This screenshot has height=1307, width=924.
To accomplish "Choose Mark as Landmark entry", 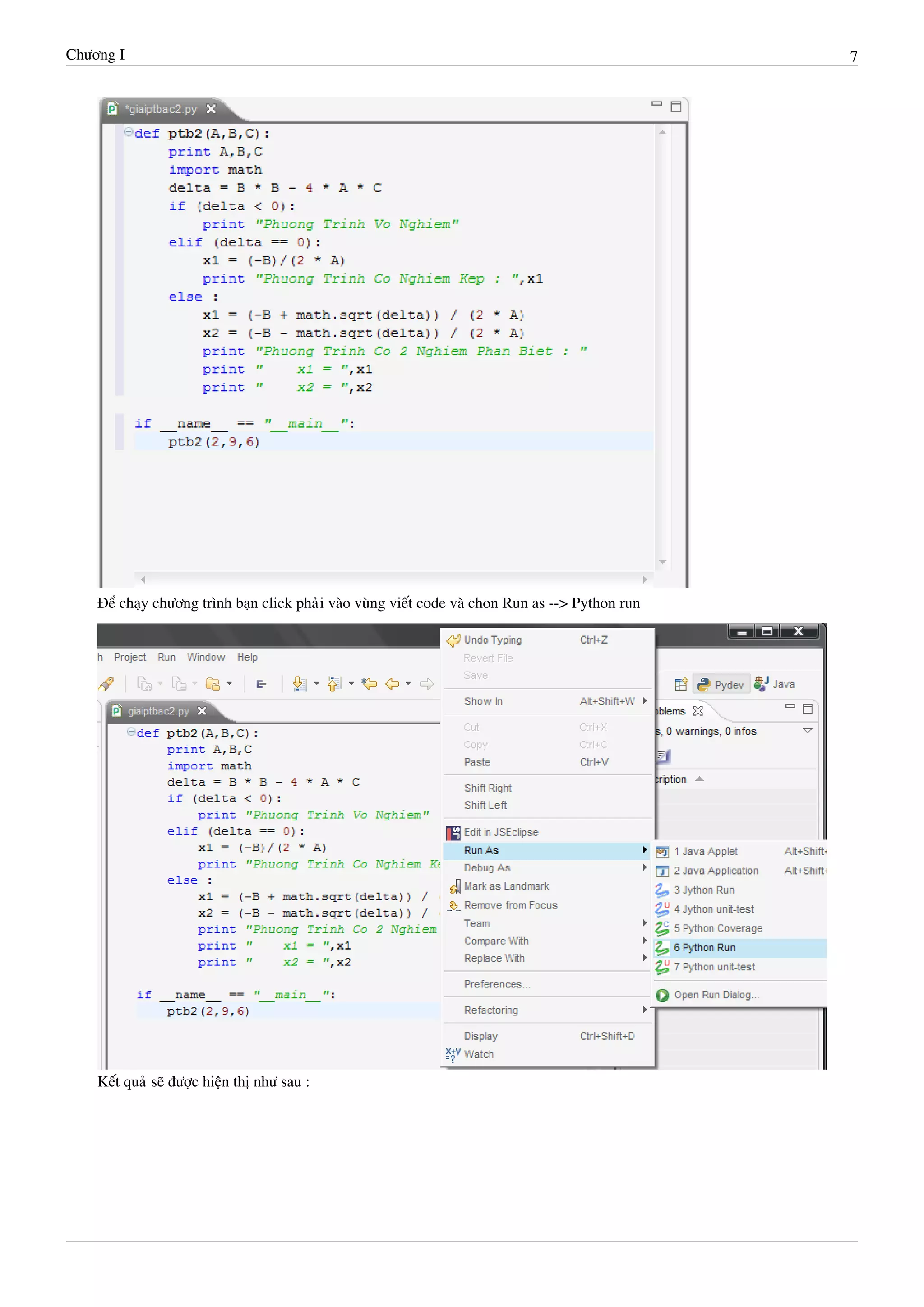I will coord(549,886).
